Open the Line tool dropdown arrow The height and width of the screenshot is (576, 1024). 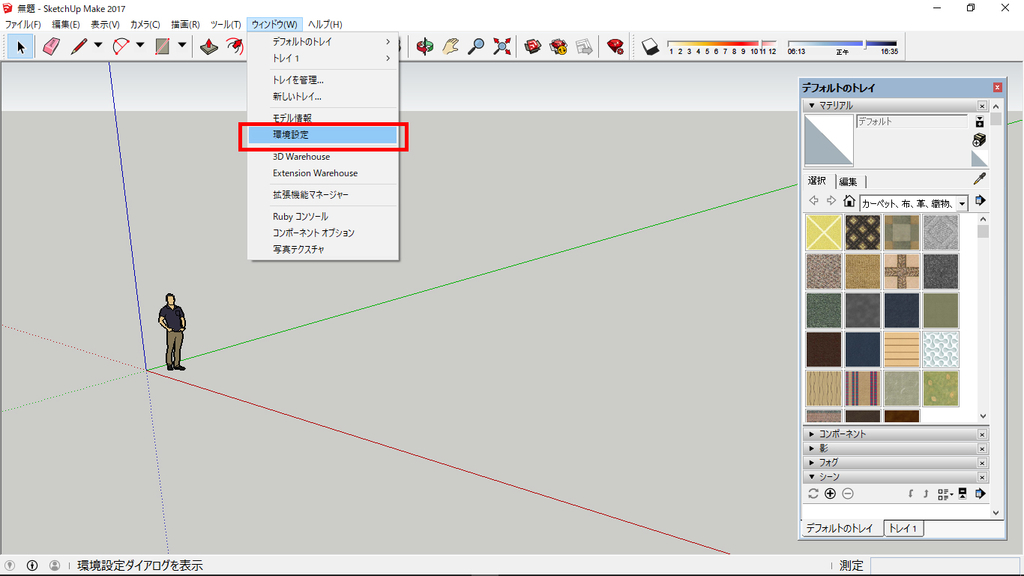point(98,46)
